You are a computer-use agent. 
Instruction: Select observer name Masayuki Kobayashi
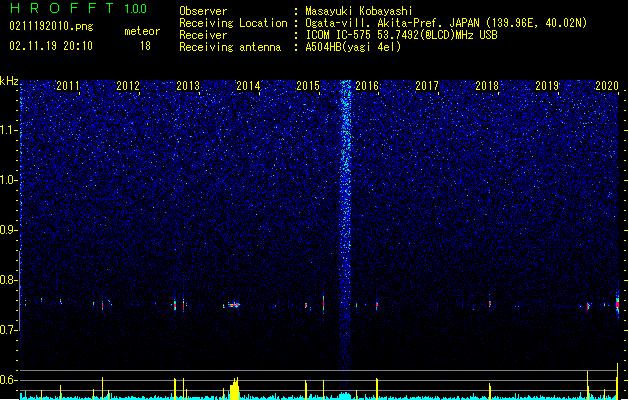pos(359,11)
